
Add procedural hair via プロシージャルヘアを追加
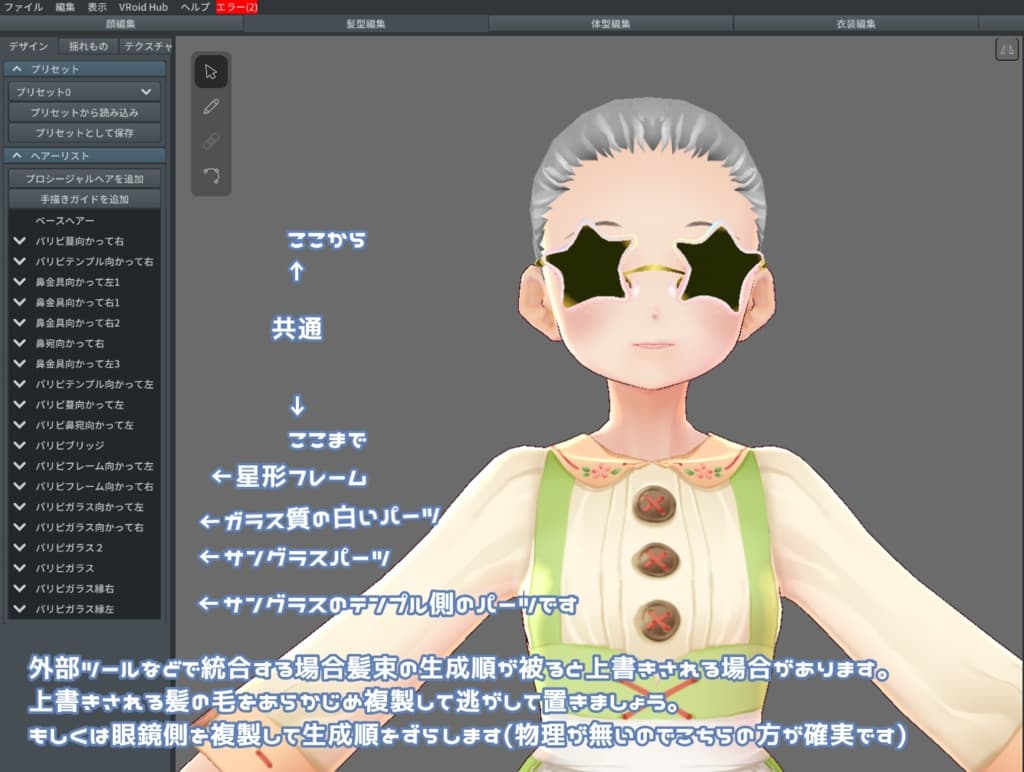point(84,178)
